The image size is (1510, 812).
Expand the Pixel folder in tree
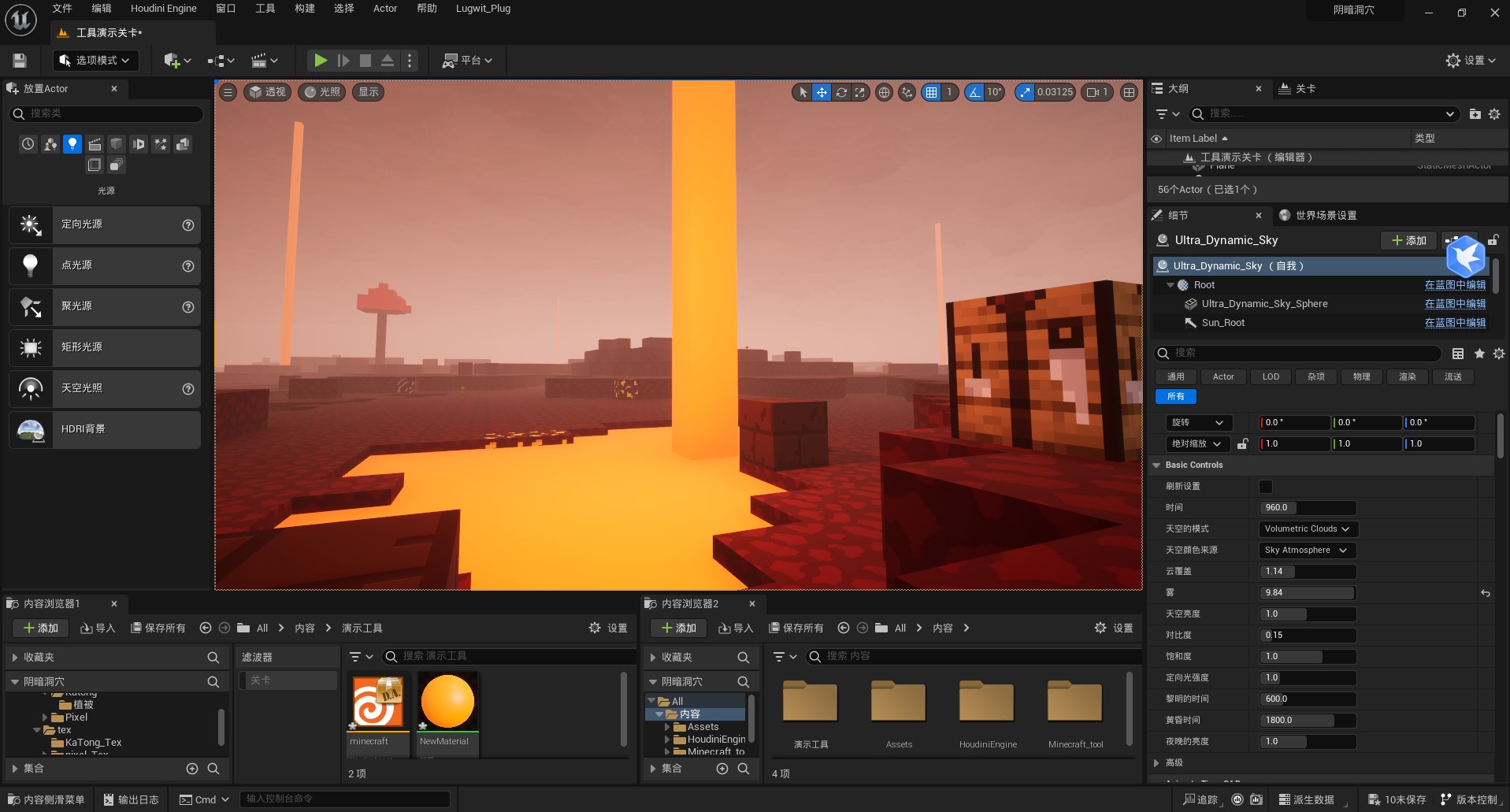point(45,717)
